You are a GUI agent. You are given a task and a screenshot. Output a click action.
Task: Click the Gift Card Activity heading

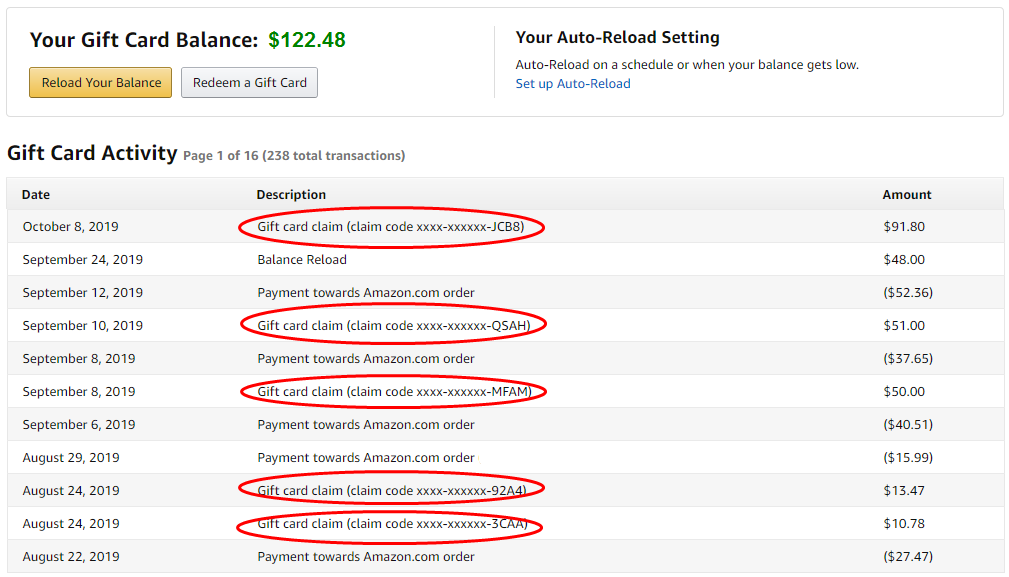click(93, 153)
